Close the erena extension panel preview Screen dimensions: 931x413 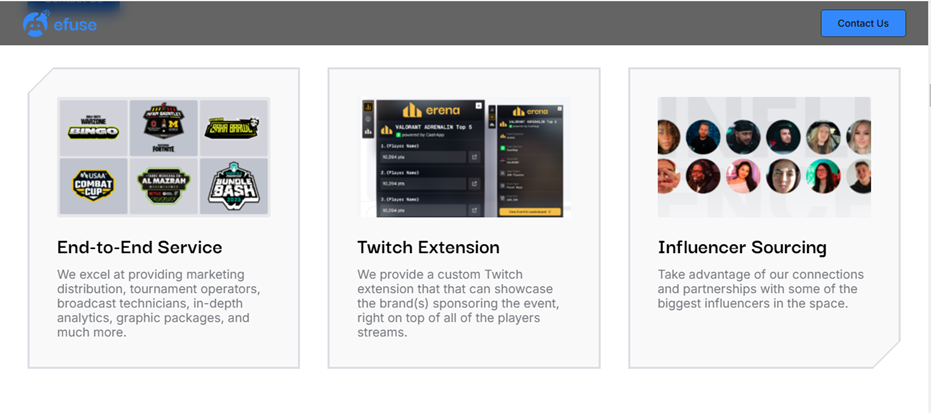tap(479, 105)
